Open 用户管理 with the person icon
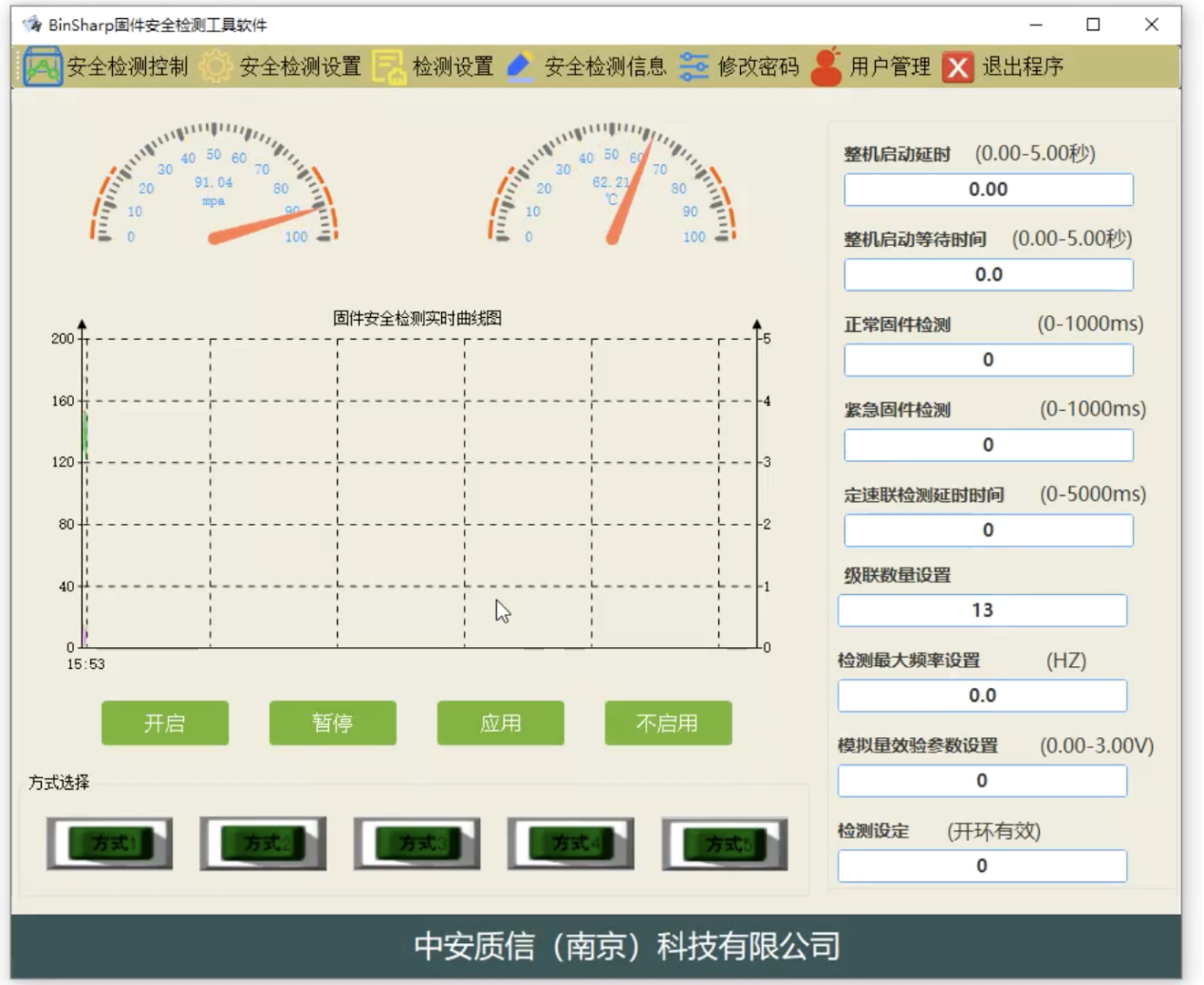The image size is (1204, 985). (825, 65)
